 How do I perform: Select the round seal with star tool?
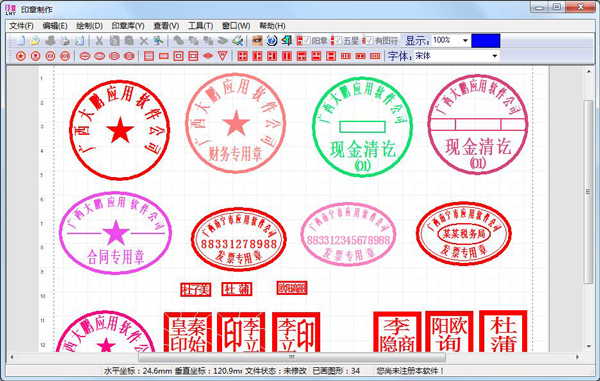21,56
